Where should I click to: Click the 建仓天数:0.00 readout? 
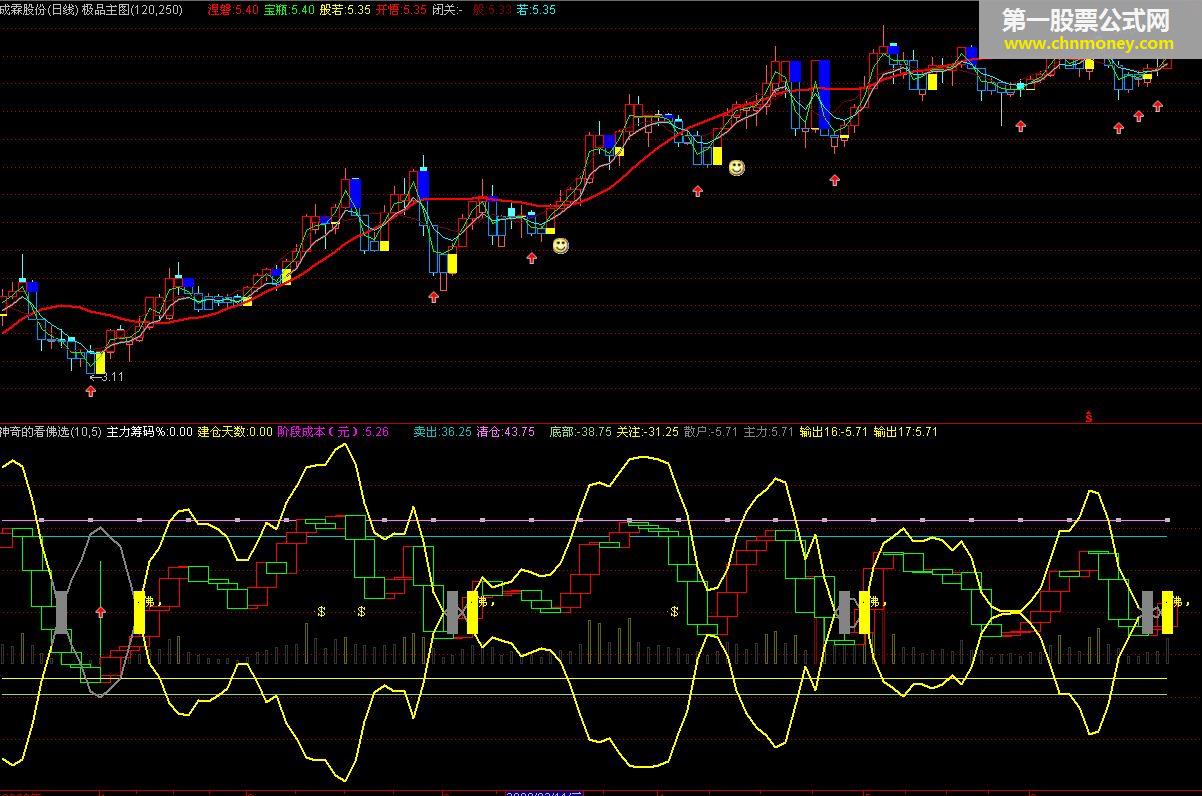[x=235, y=432]
